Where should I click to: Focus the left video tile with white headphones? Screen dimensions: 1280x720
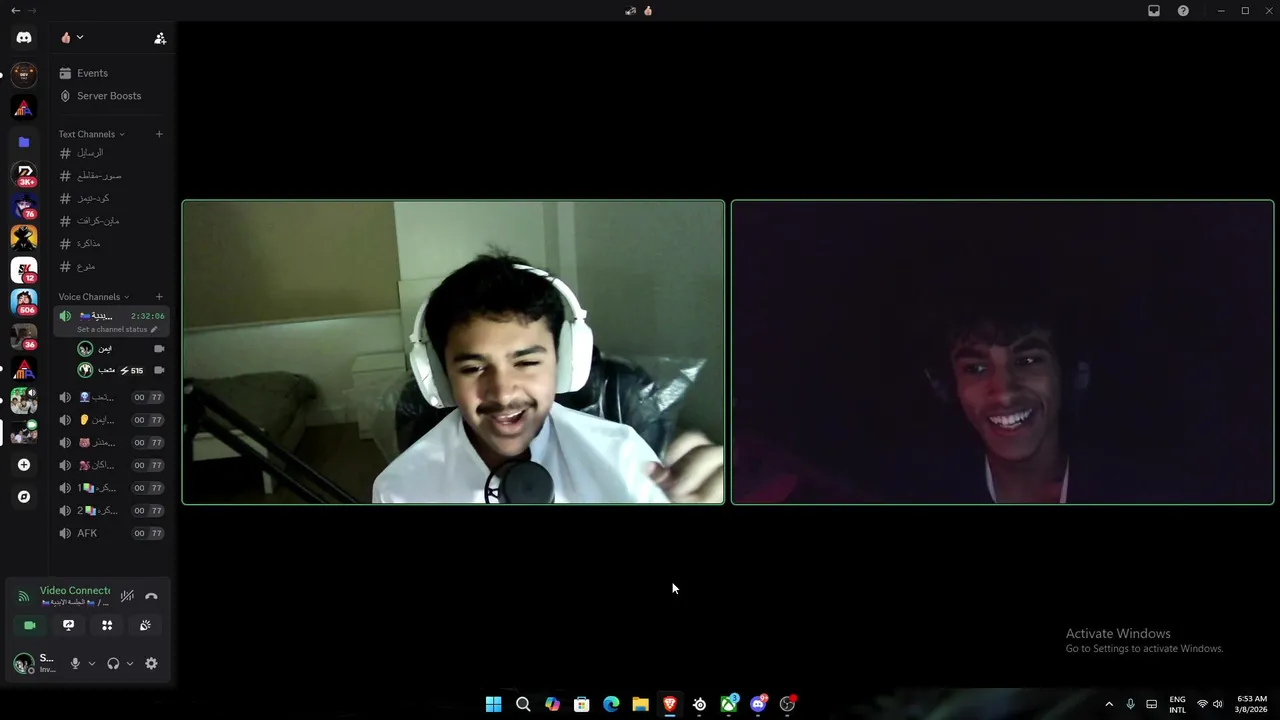click(x=453, y=352)
